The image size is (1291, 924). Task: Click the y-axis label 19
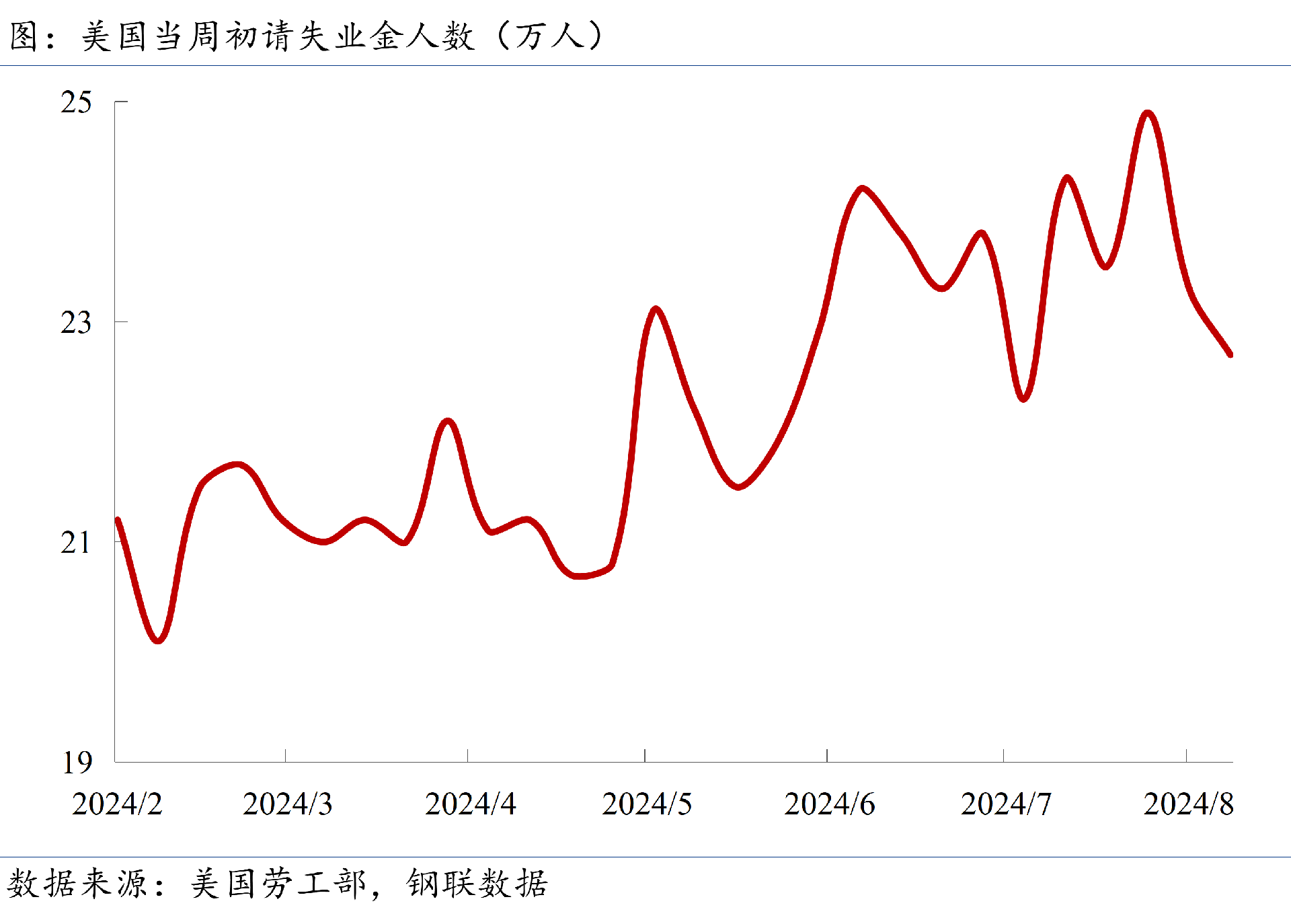click(76, 763)
